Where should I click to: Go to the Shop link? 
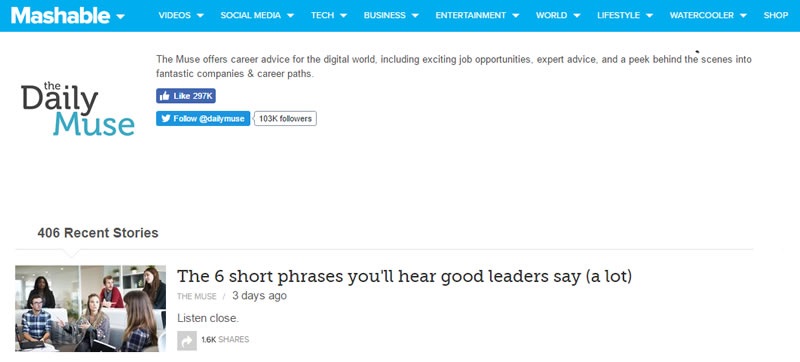click(x=776, y=15)
